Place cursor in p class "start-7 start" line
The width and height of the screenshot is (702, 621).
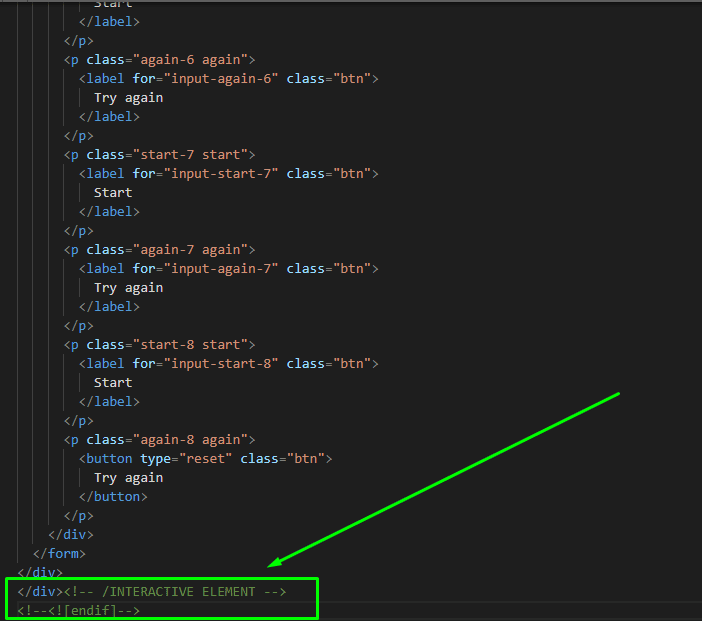[x=160, y=155]
